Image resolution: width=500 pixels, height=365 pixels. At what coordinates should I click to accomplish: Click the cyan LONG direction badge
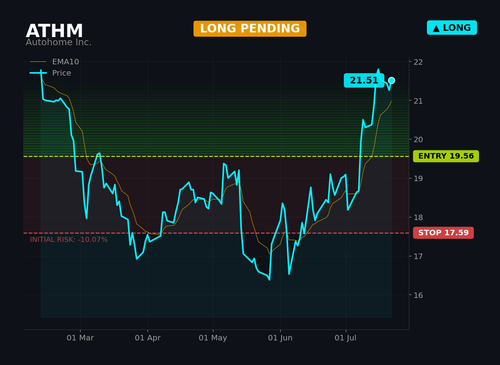[x=452, y=28]
